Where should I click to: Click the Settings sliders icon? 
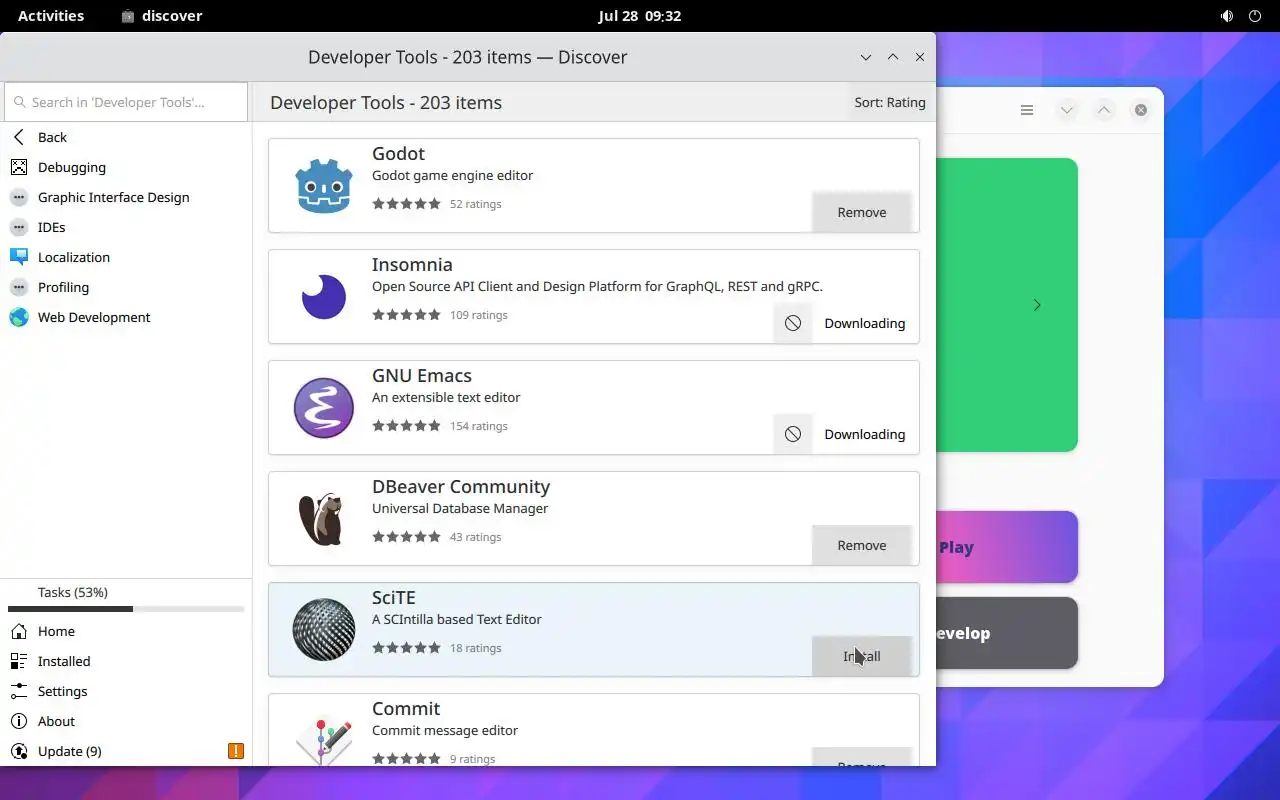19,691
